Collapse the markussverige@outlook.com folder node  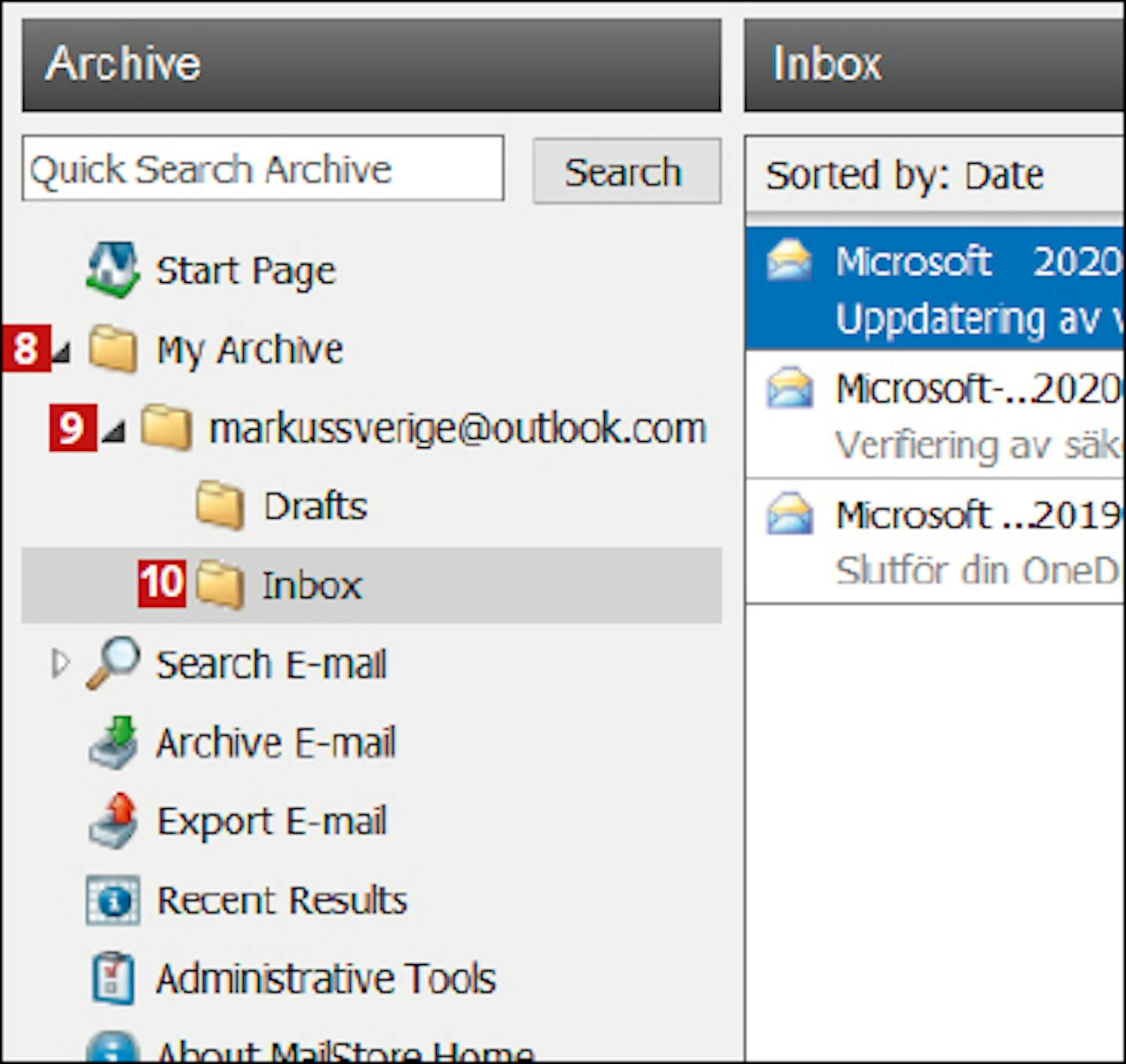coord(114,431)
